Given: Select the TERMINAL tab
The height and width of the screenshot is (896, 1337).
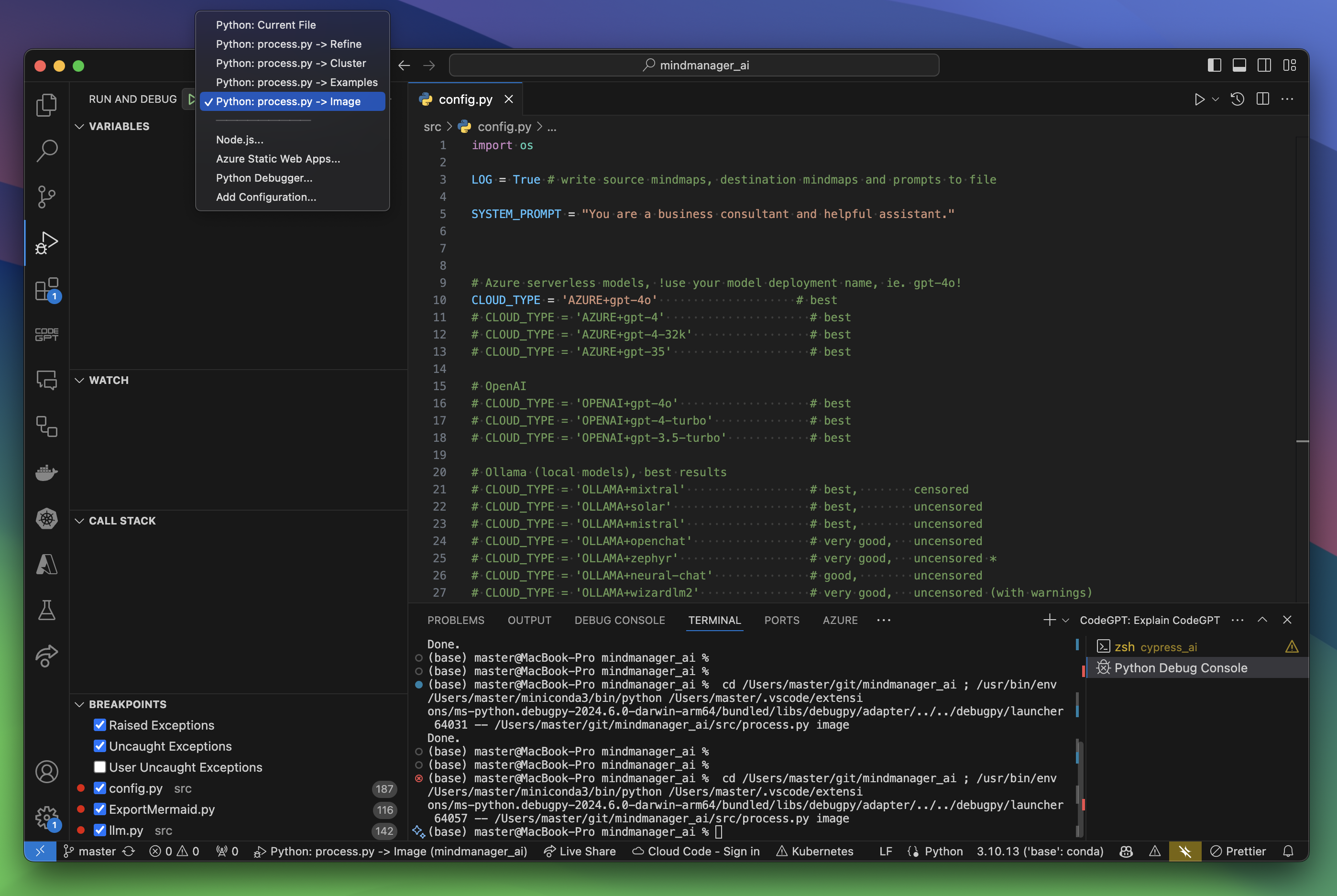Looking at the screenshot, I should point(714,620).
